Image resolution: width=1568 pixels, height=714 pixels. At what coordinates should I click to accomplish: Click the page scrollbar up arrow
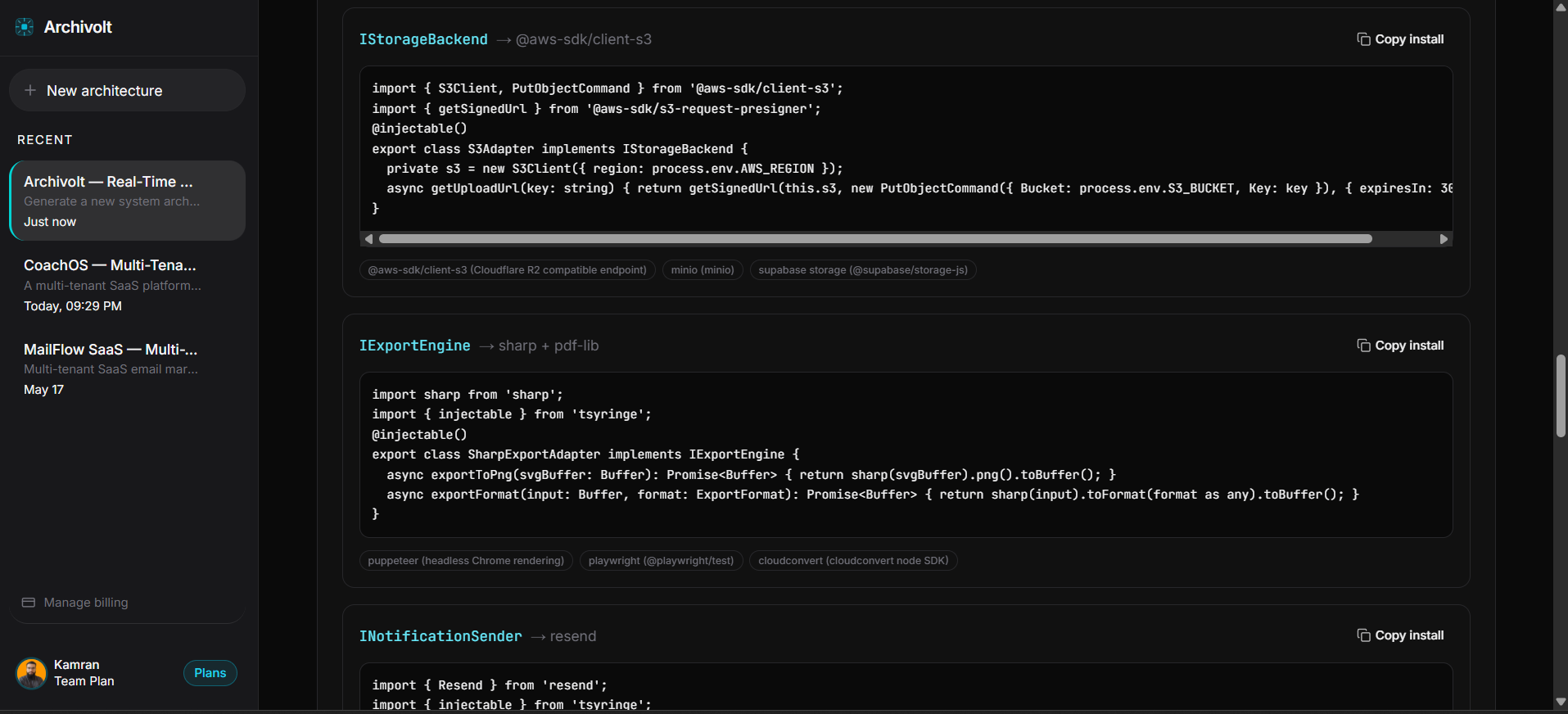coord(1561,7)
